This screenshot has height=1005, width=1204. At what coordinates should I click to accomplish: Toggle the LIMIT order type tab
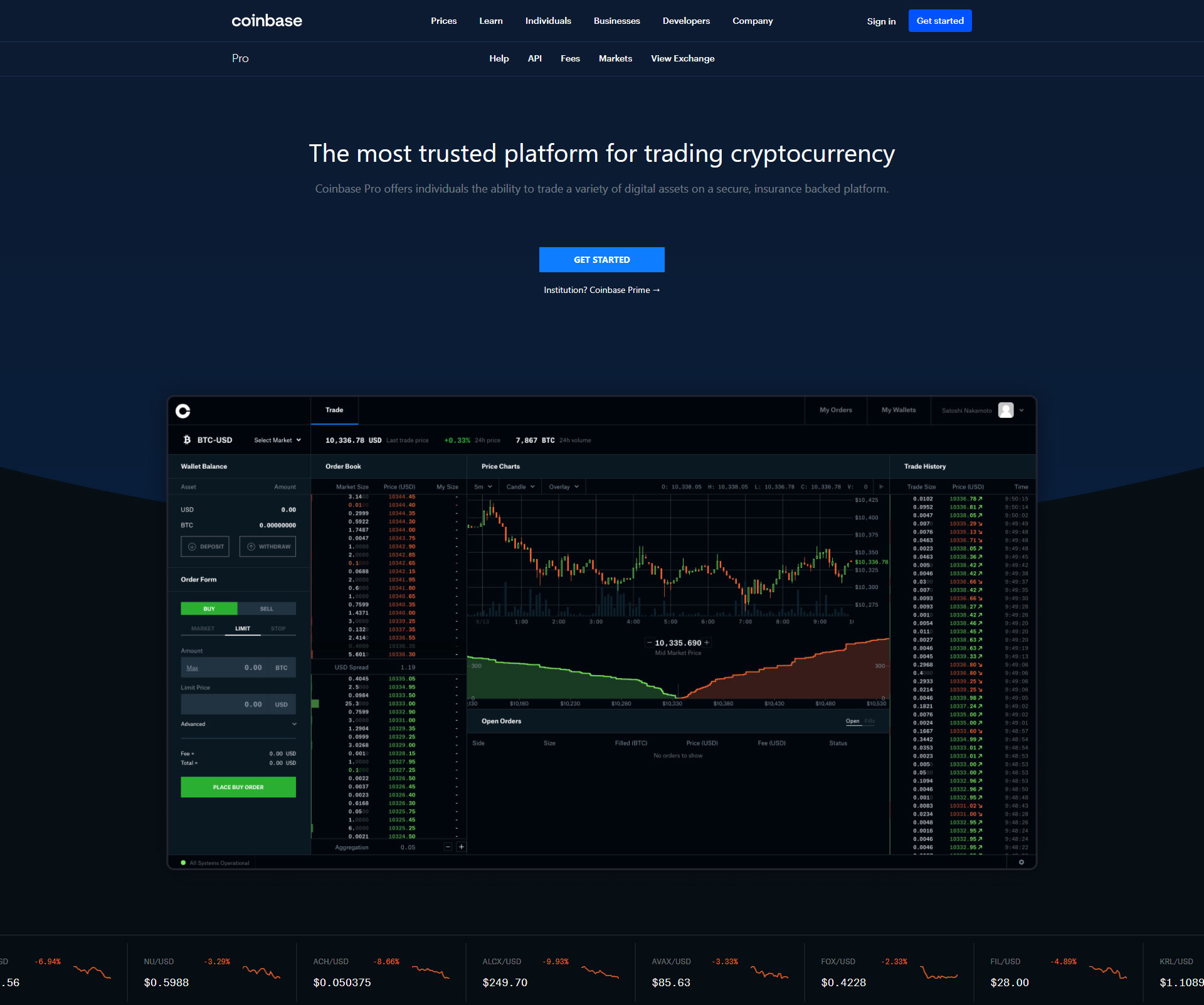click(x=239, y=627)
